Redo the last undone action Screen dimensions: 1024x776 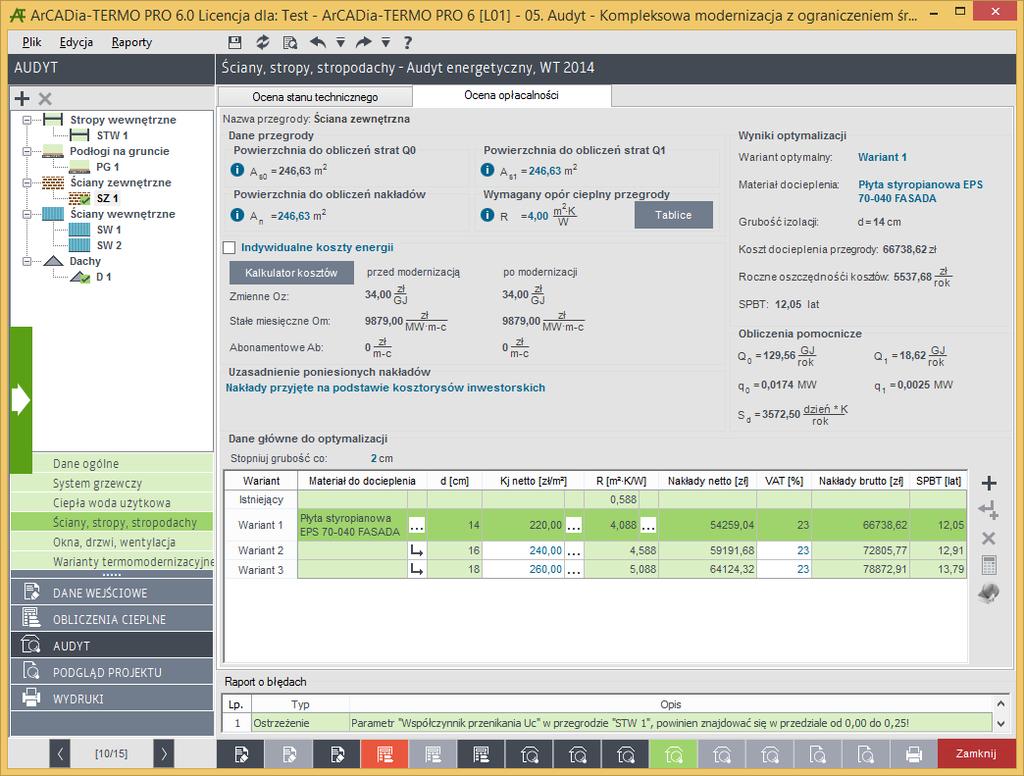[363, 42]
